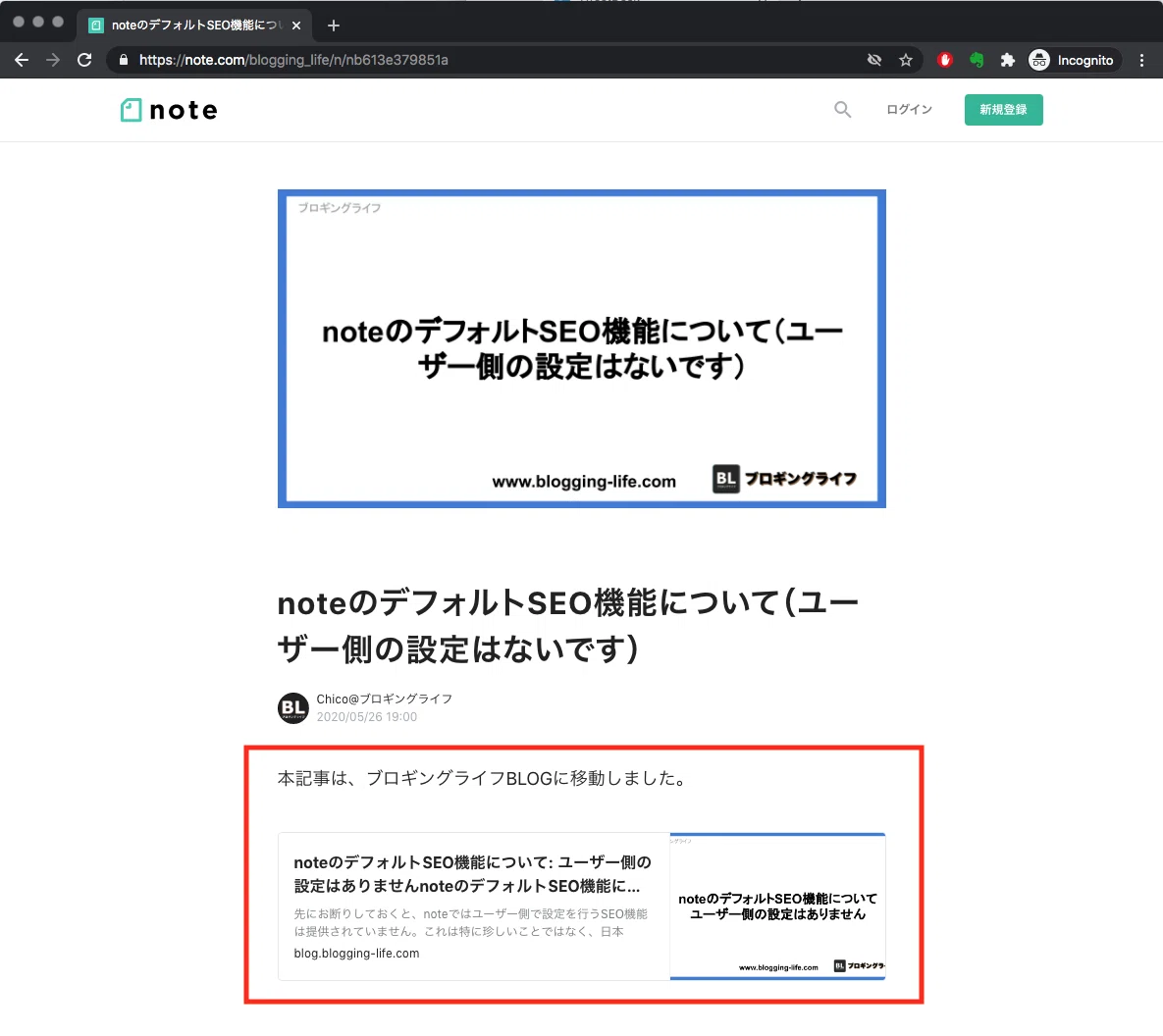Open the Extensions puzzle-piece menu
This screenshot has width=1163, height=1036.
(1007, 60)
